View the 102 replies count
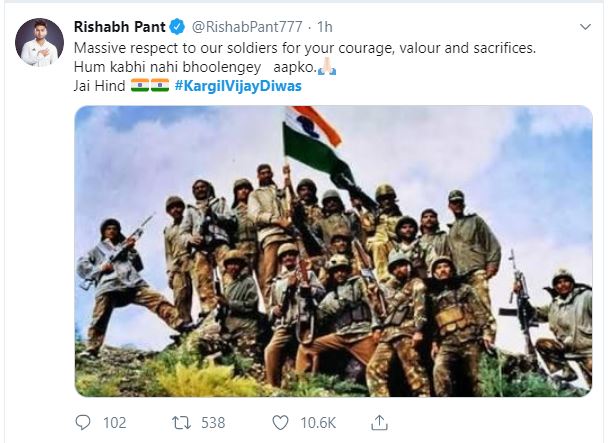The width and height of the screenshot is (611, 443). click(x=115, y=423)
